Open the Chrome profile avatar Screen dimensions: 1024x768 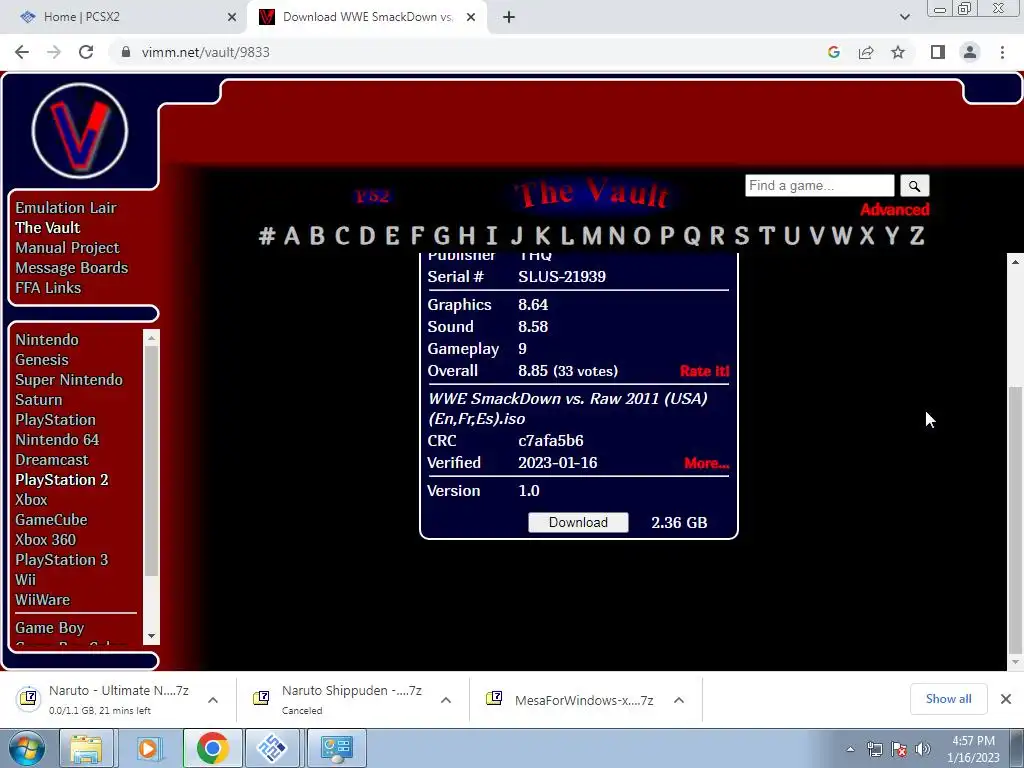pos(970,52)
